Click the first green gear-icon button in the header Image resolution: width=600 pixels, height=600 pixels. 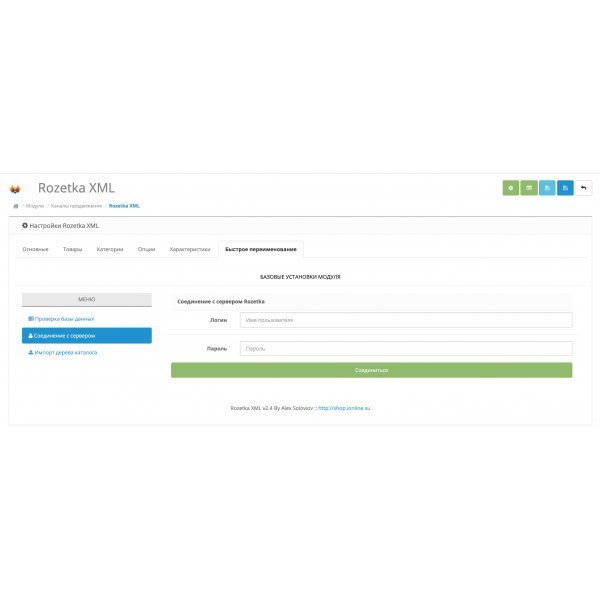[510, 188]
